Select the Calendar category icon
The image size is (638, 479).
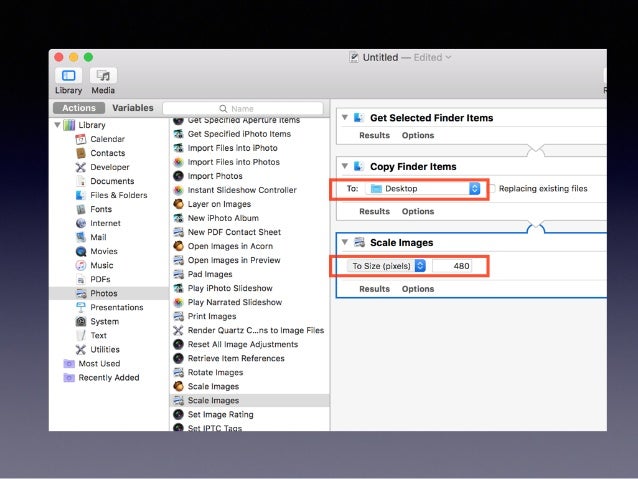[x=81, y=139]
